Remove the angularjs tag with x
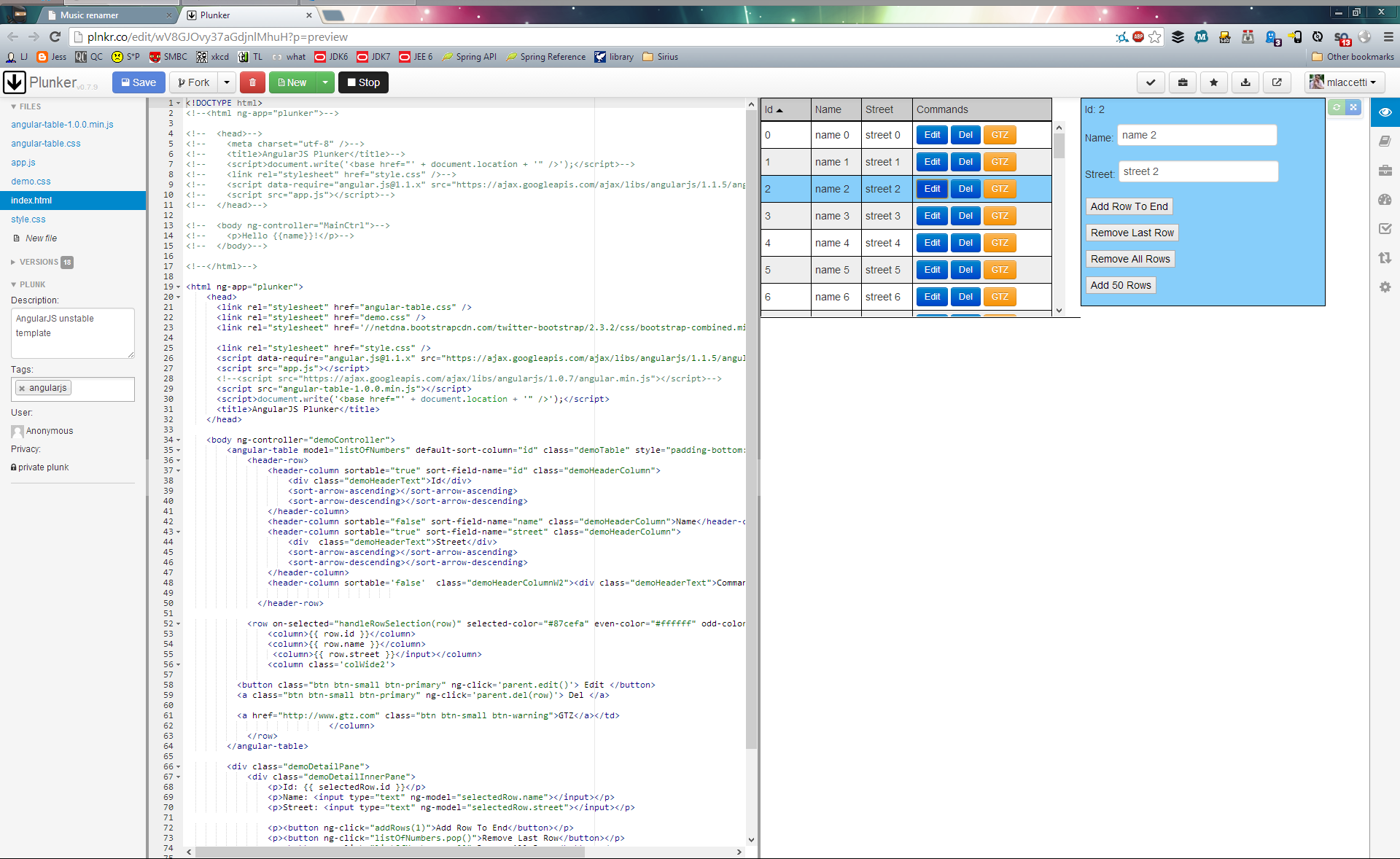Viewport: 1400px width, 859px height. (22, 388)
